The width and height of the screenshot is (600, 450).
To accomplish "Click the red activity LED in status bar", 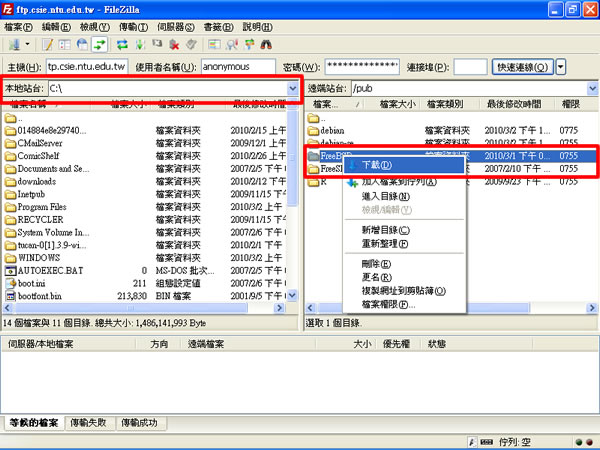I will point(589,442).
